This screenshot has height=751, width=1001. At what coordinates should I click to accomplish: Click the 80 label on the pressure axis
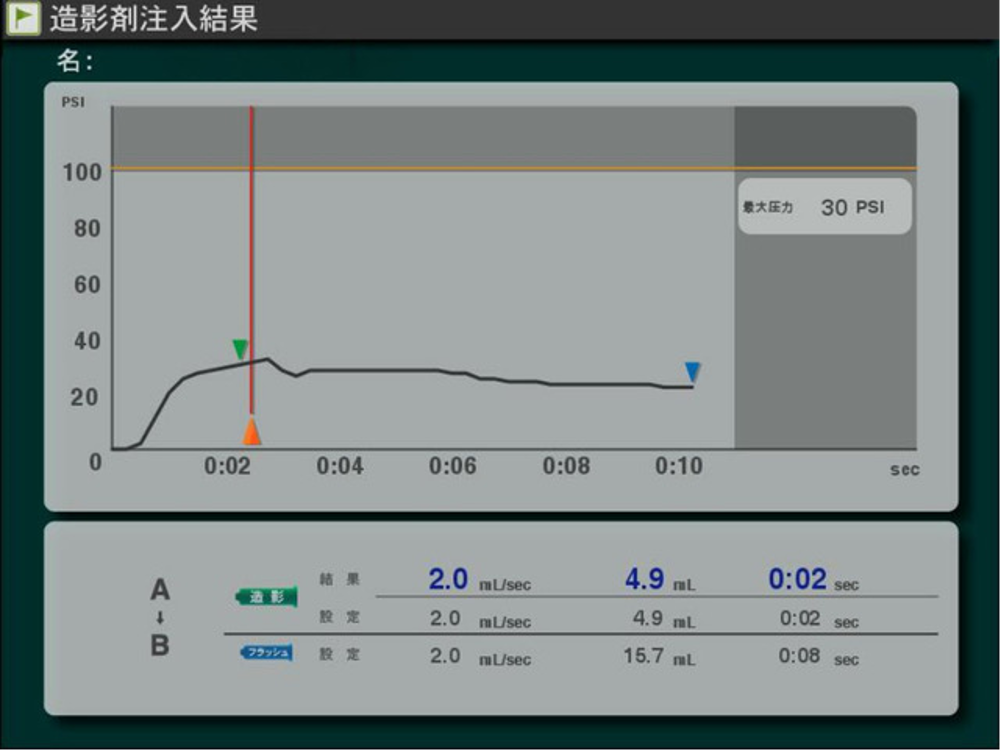87,229
